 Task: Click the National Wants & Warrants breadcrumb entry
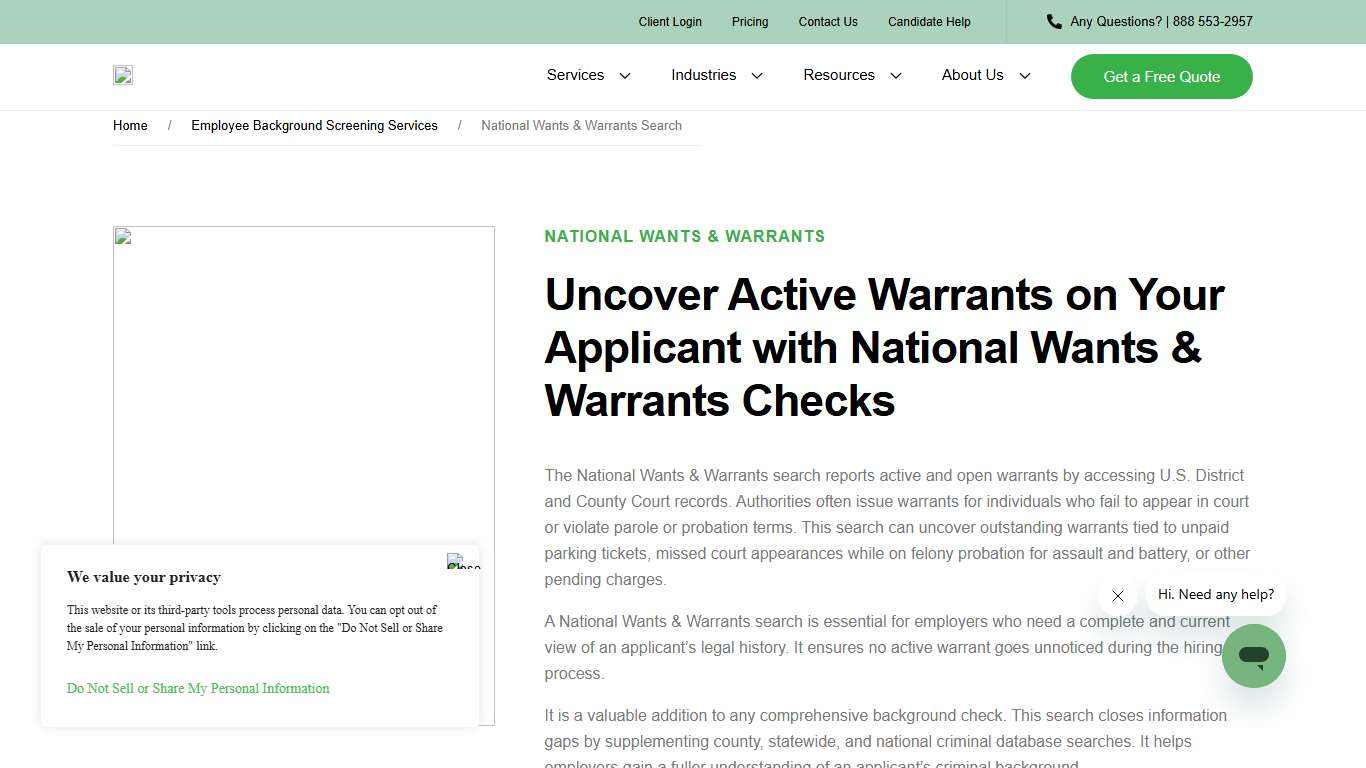tap(581, 125)
